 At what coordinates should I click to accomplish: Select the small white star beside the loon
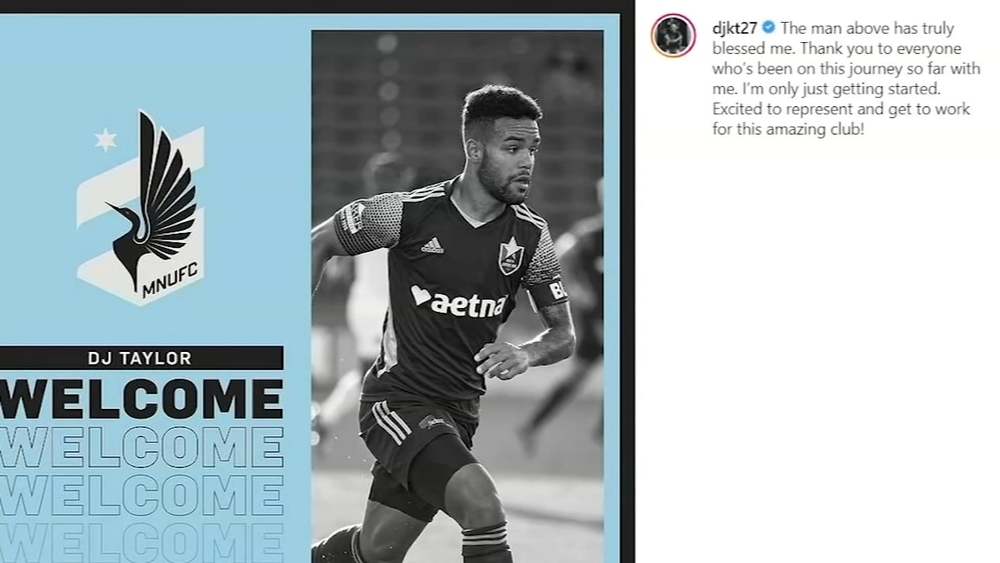coord(105,140)
